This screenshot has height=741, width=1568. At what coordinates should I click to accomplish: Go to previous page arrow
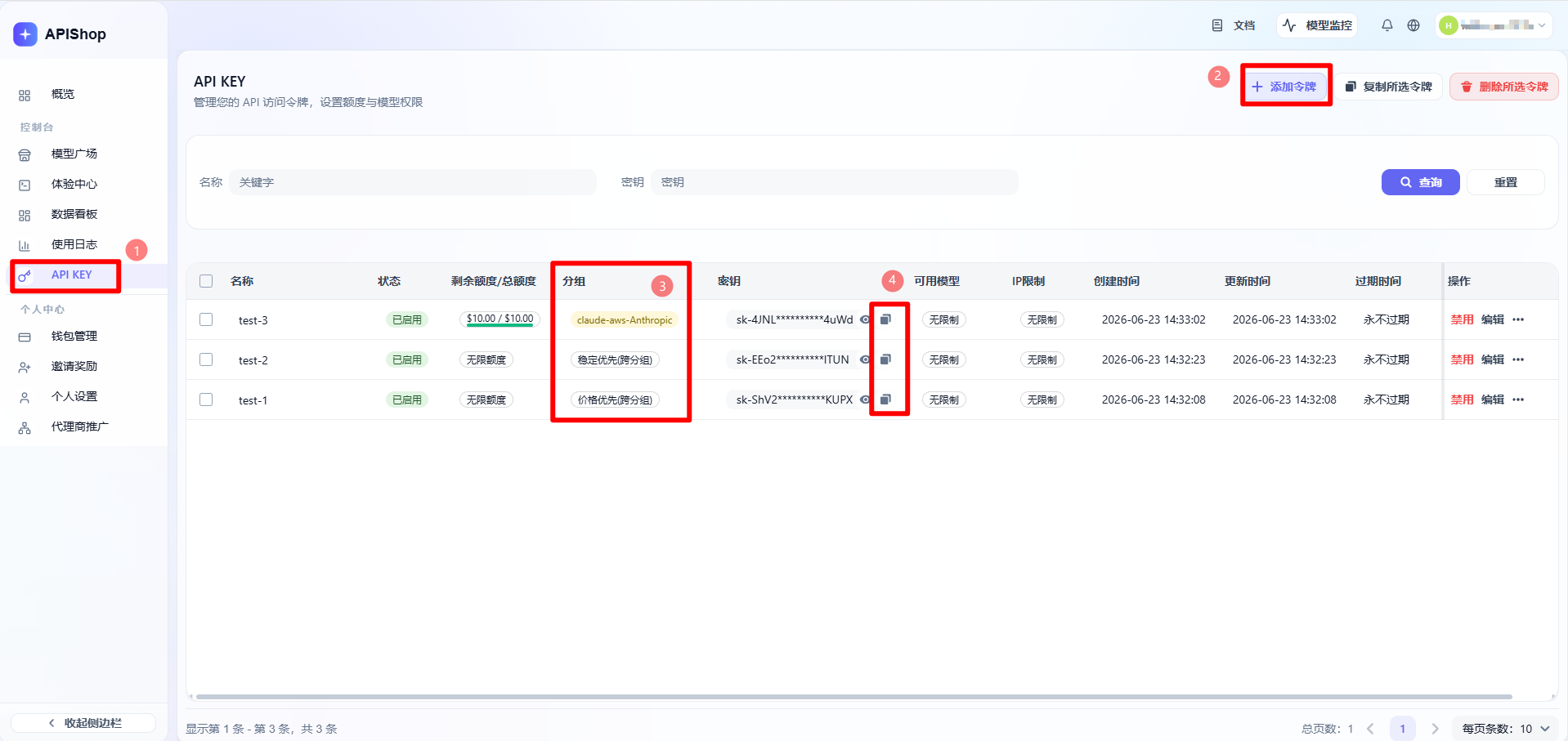click(1371, 729)
